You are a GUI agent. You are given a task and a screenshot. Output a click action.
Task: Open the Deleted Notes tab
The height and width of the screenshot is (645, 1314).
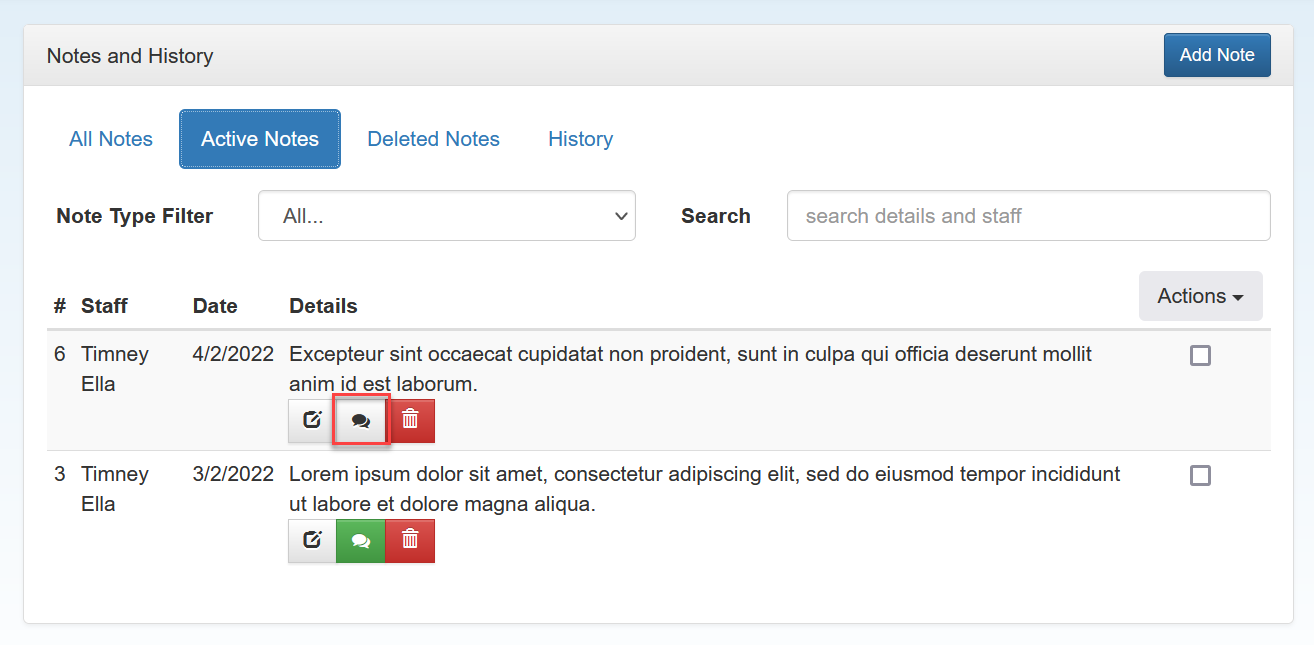click(x=433, y=138)
